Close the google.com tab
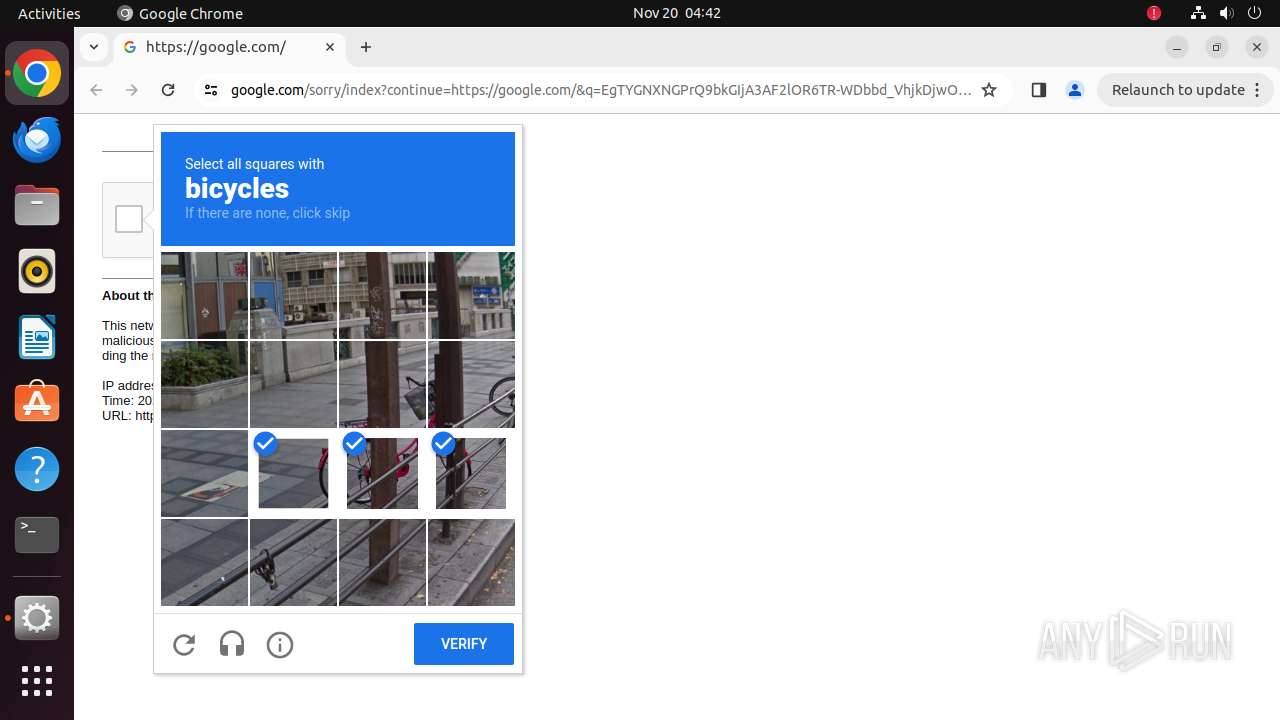Screen dimensions: 1280x720 tap(330, 47)
